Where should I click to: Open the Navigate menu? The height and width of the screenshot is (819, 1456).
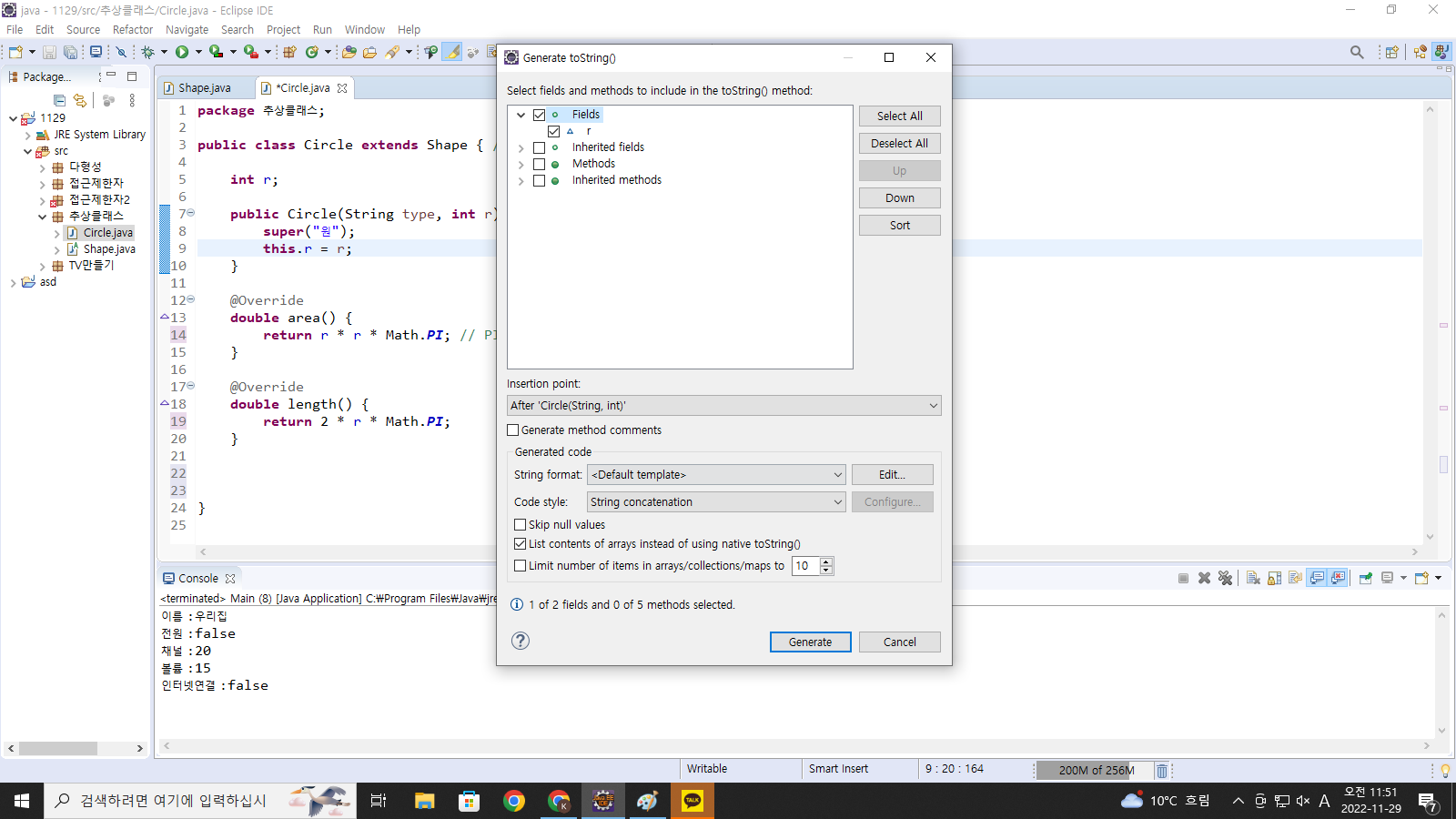coord(187,29)
